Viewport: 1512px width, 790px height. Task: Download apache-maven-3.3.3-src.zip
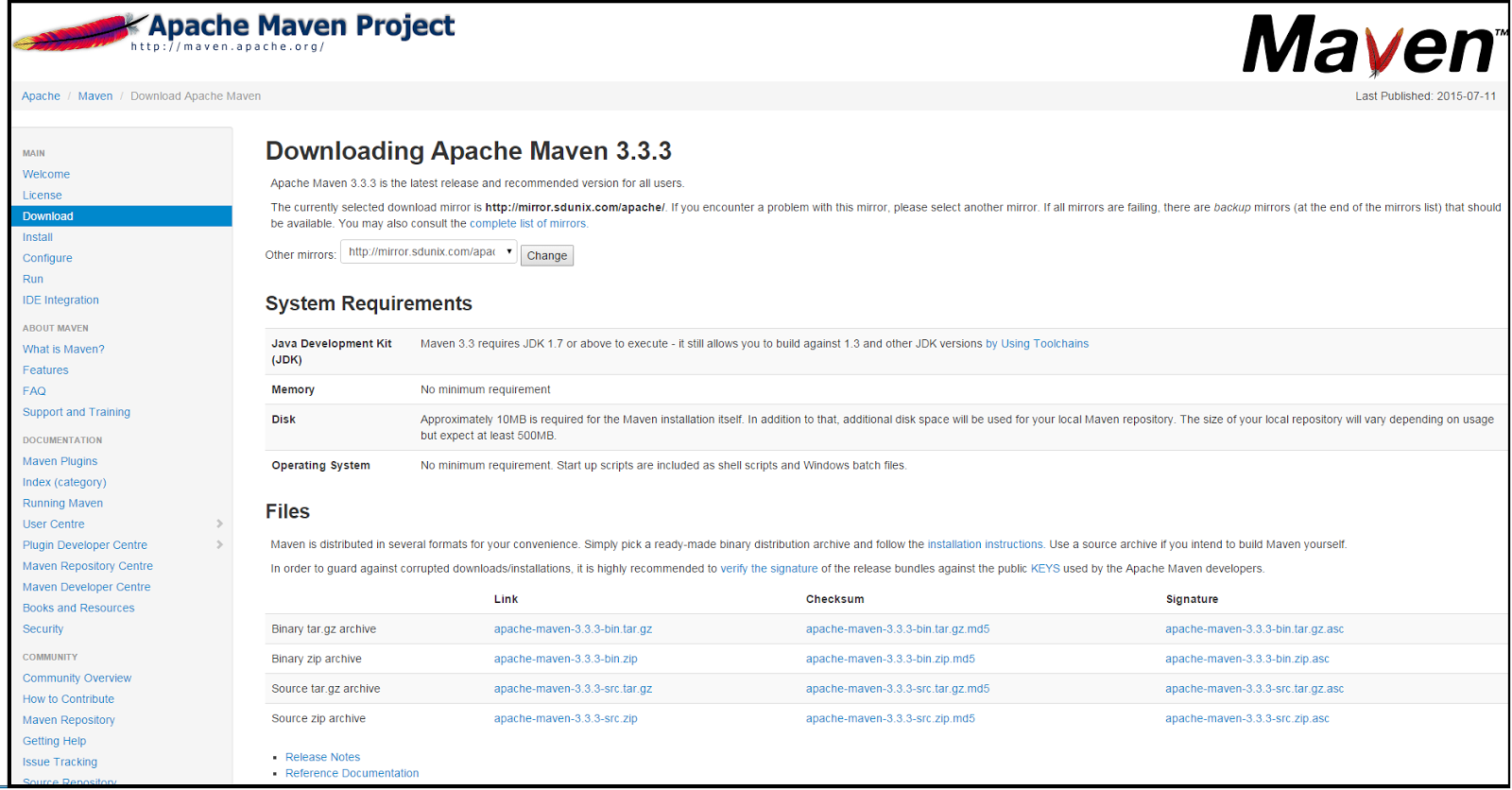(565, 718)
